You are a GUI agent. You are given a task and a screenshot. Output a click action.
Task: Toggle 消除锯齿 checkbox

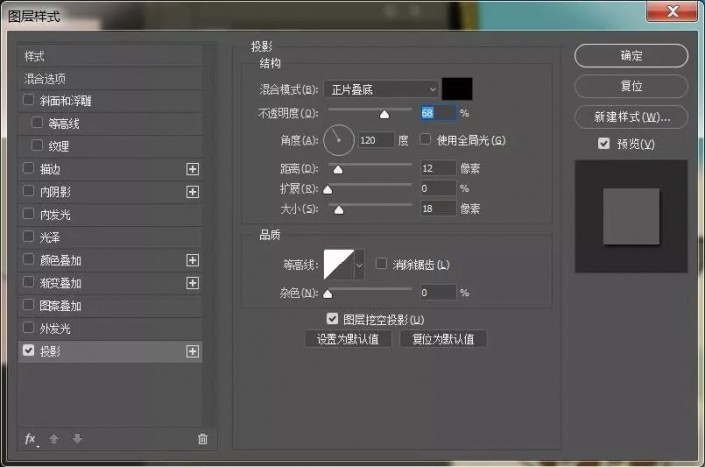pos(381,264)
